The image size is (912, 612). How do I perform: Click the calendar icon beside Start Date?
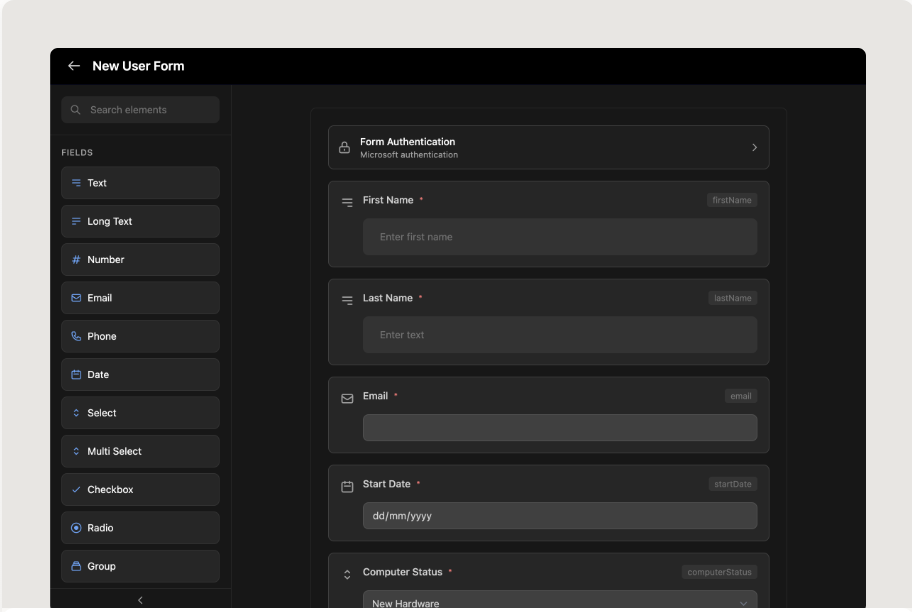[347, 487]
